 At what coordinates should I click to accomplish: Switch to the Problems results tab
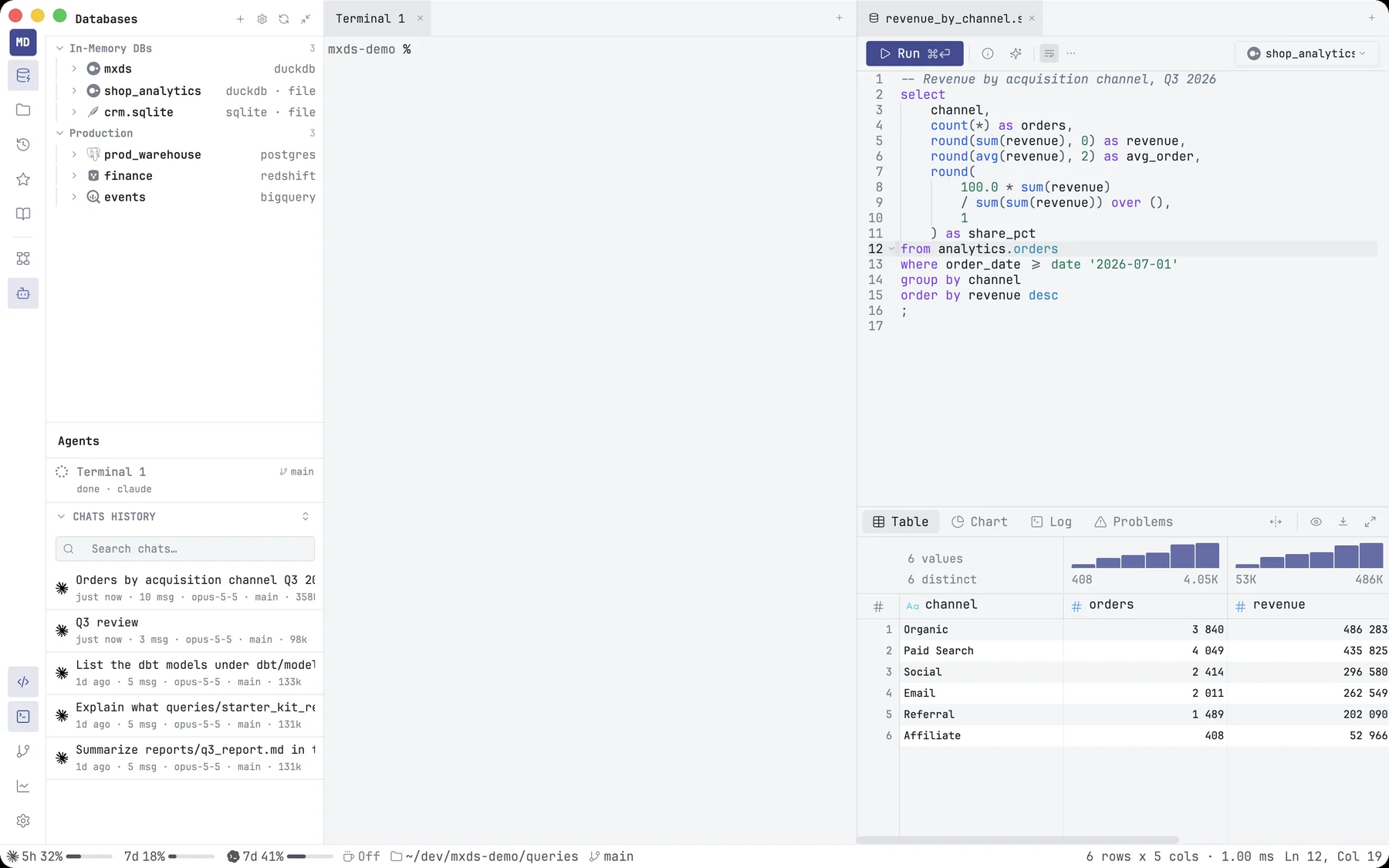pos(1134,522)
